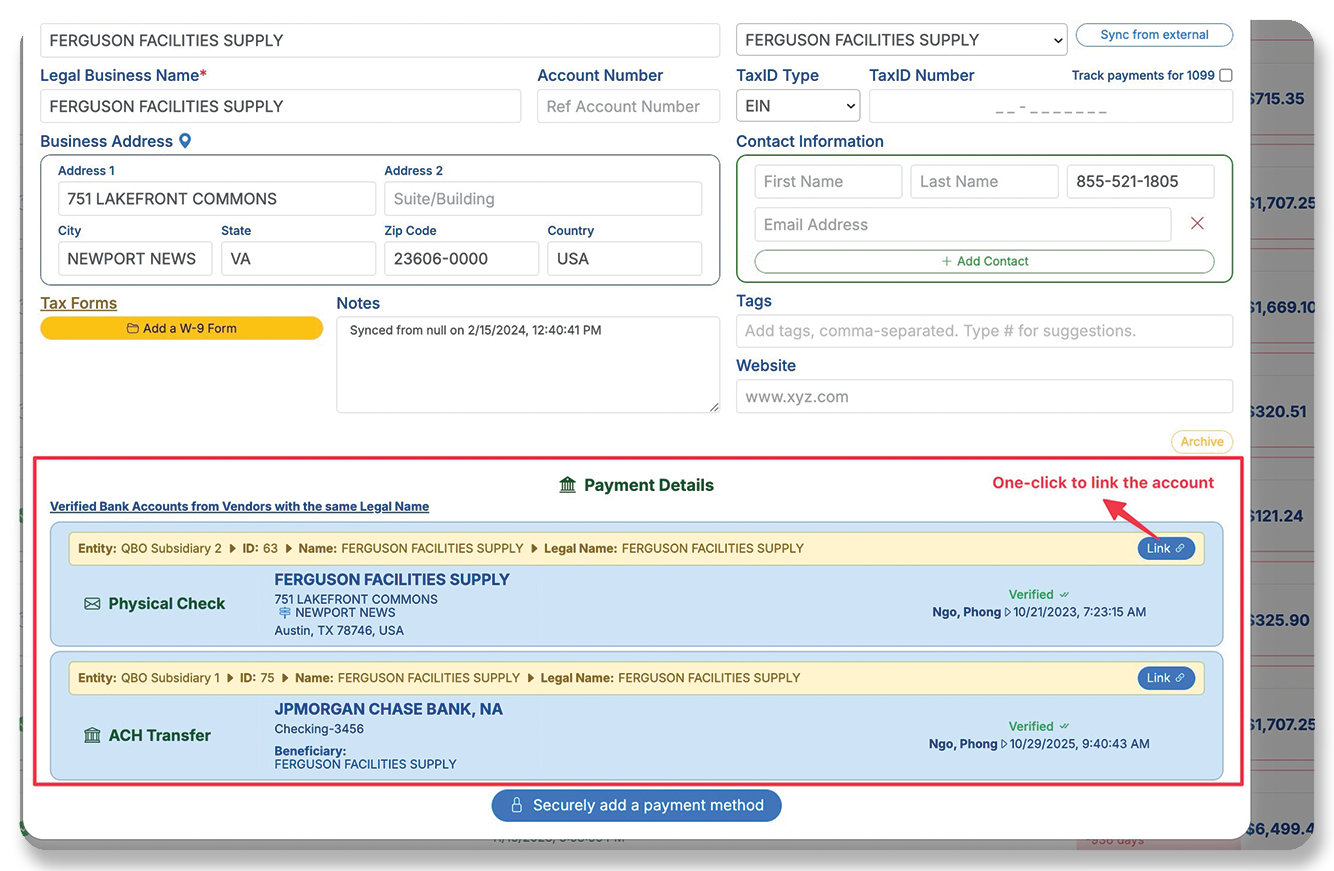Click the Add Contact button
Image resolution: width=1334 pixels, height=871 pixels.
click(x=984, y=261)
